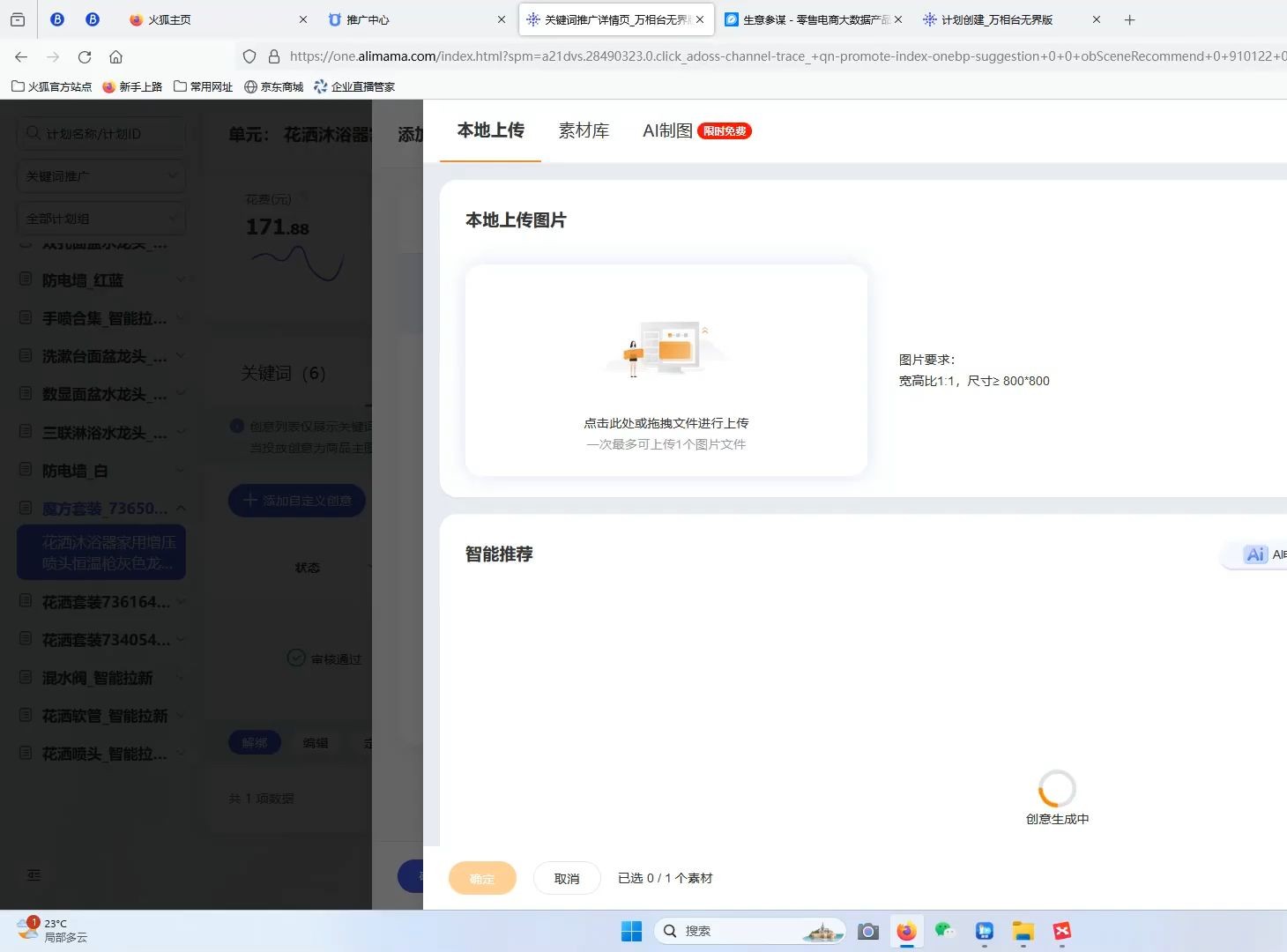Close the 推广中心 tab
This screenshot has width=1287, height=952.
coord(502,19)
